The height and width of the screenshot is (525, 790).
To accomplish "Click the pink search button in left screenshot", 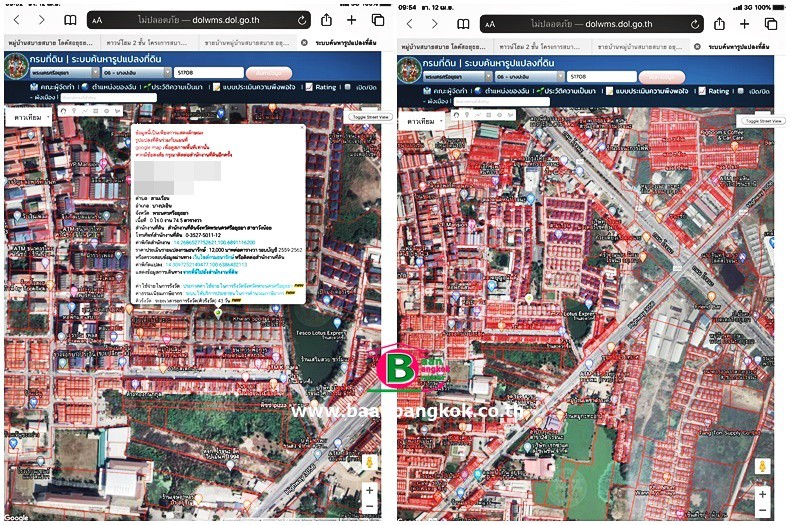I will tap(269, 73).
